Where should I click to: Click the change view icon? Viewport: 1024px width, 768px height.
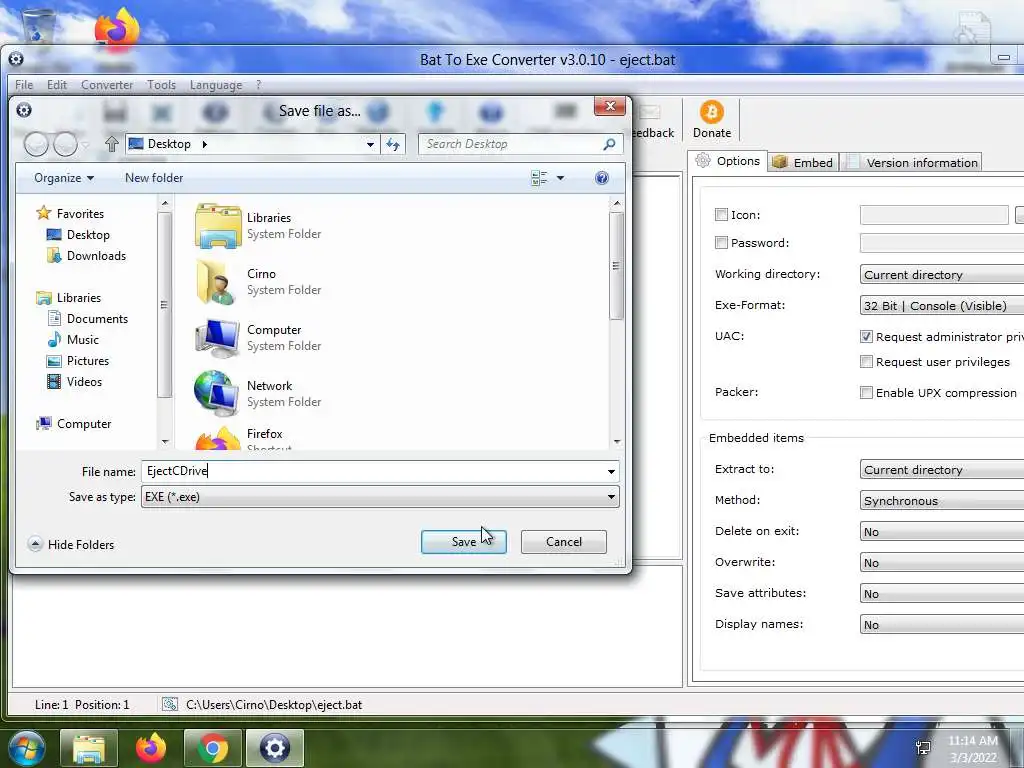[539, 178]
